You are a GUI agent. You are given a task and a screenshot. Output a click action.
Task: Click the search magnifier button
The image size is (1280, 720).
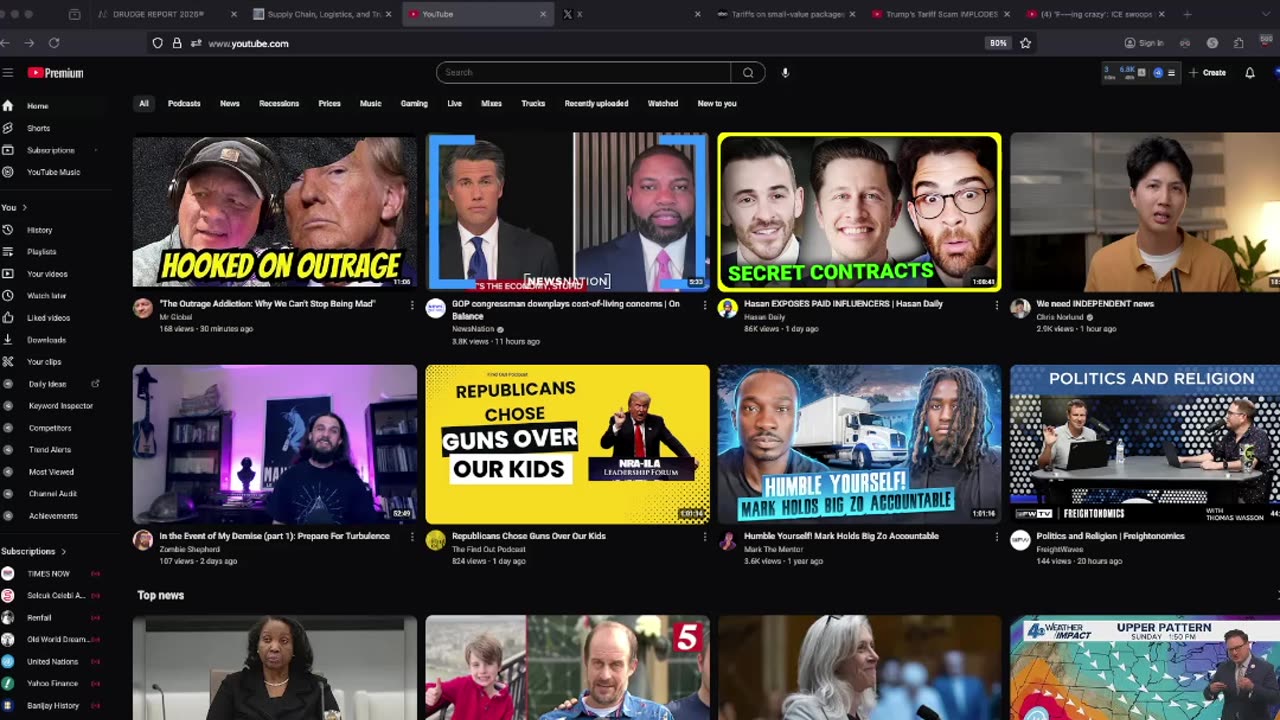748,72
